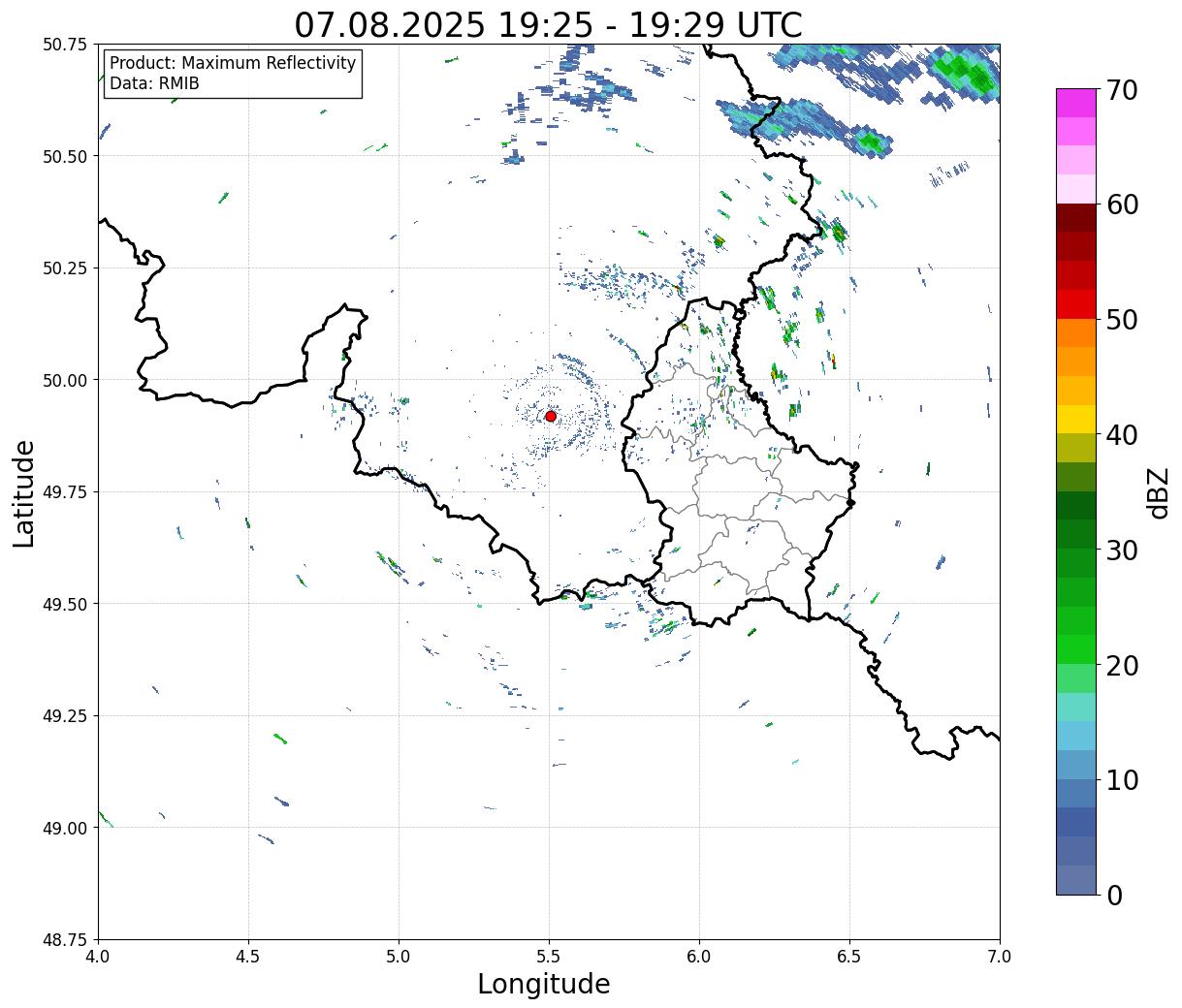Click colorbar tick label 70
The width and height of the screenshot is (1182, 1008).
click(x=1123, y=89)
